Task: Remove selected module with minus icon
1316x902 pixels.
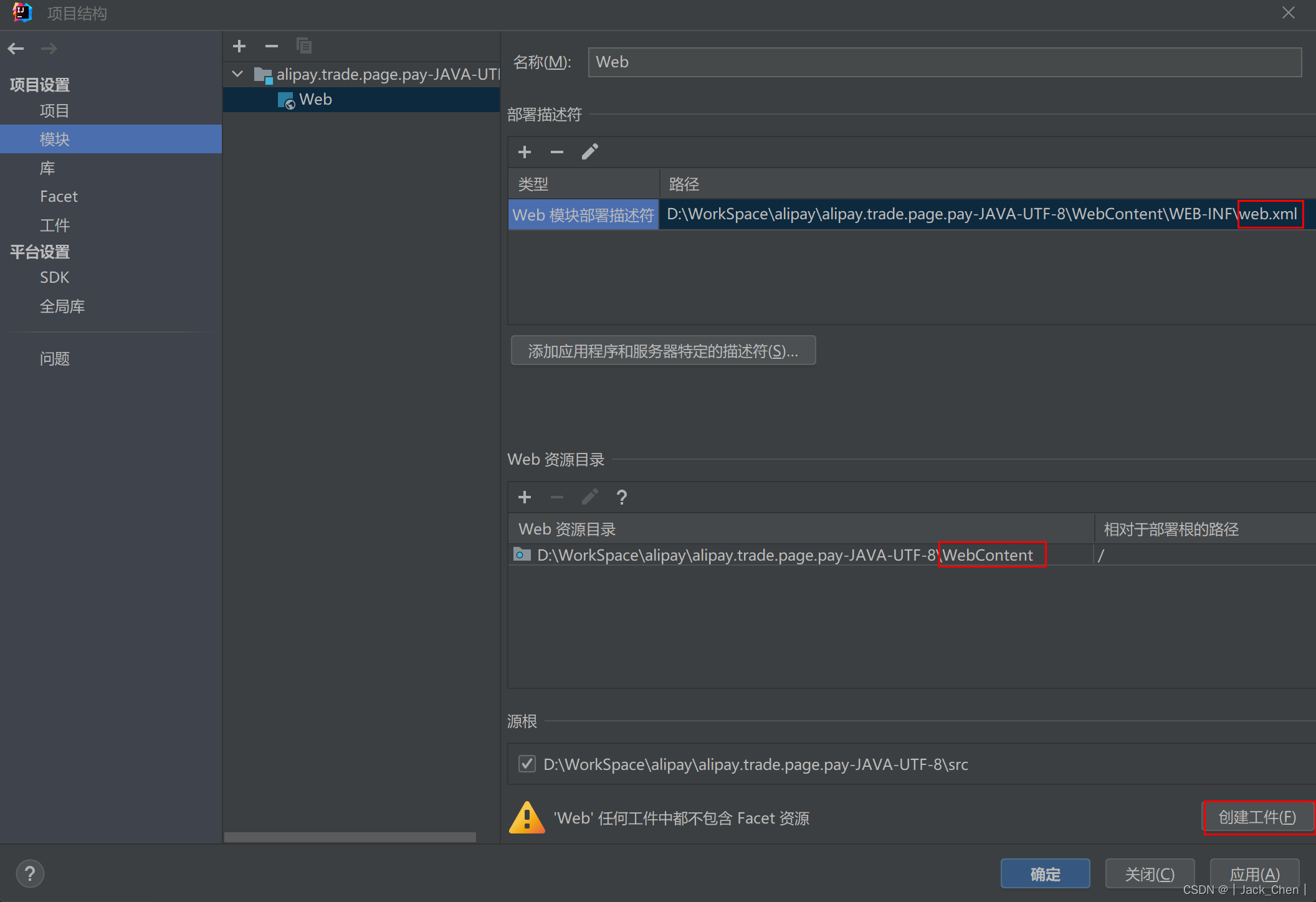Action: coord(272,46)
